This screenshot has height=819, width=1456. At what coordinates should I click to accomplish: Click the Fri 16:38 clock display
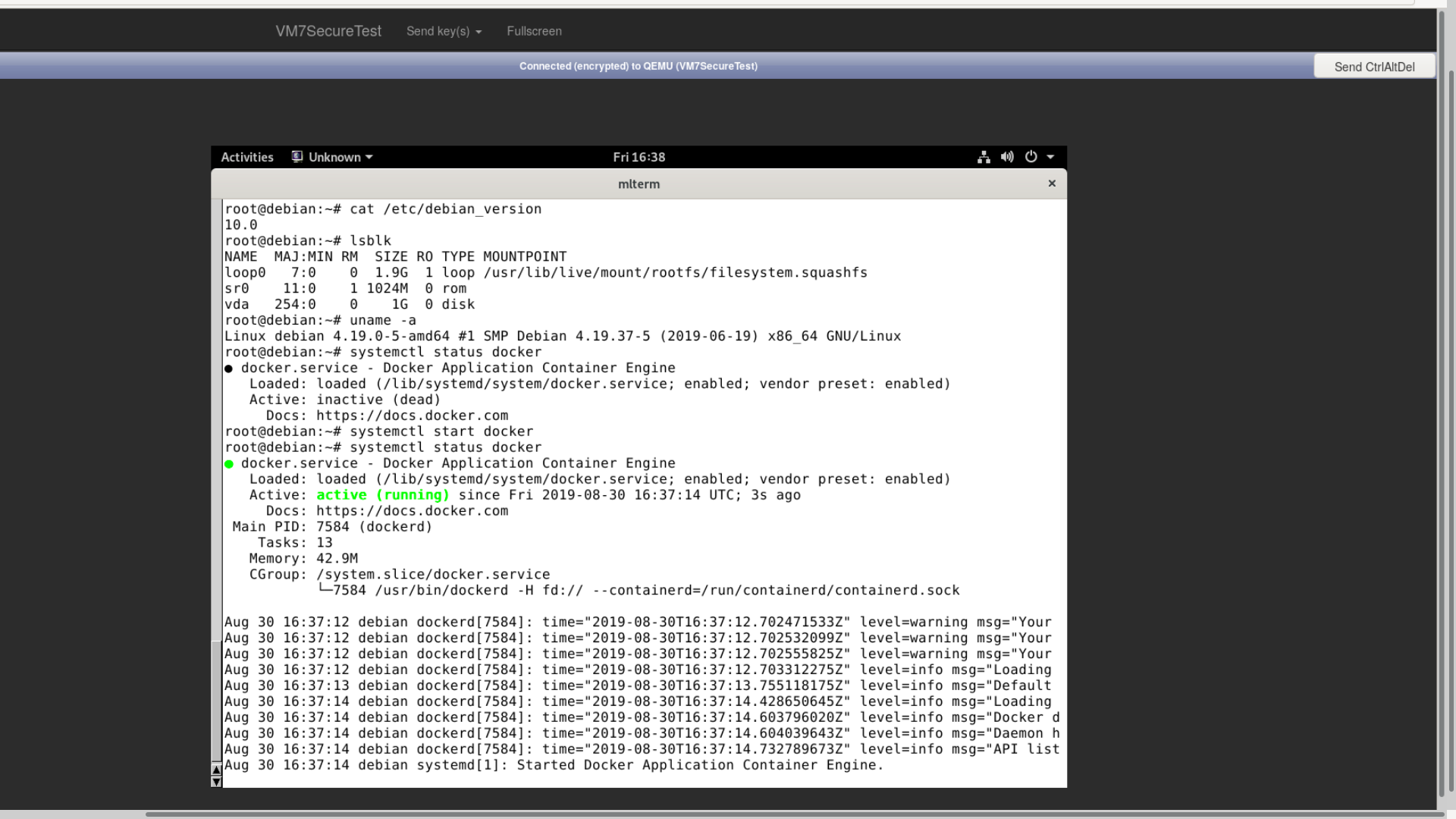[x=639, y=156]
